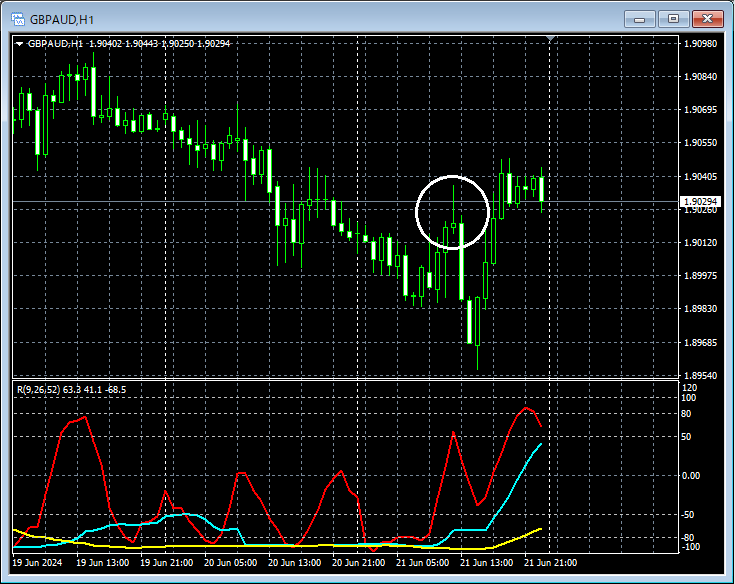Click the chart shift marker triangle at top

[551, 38]
